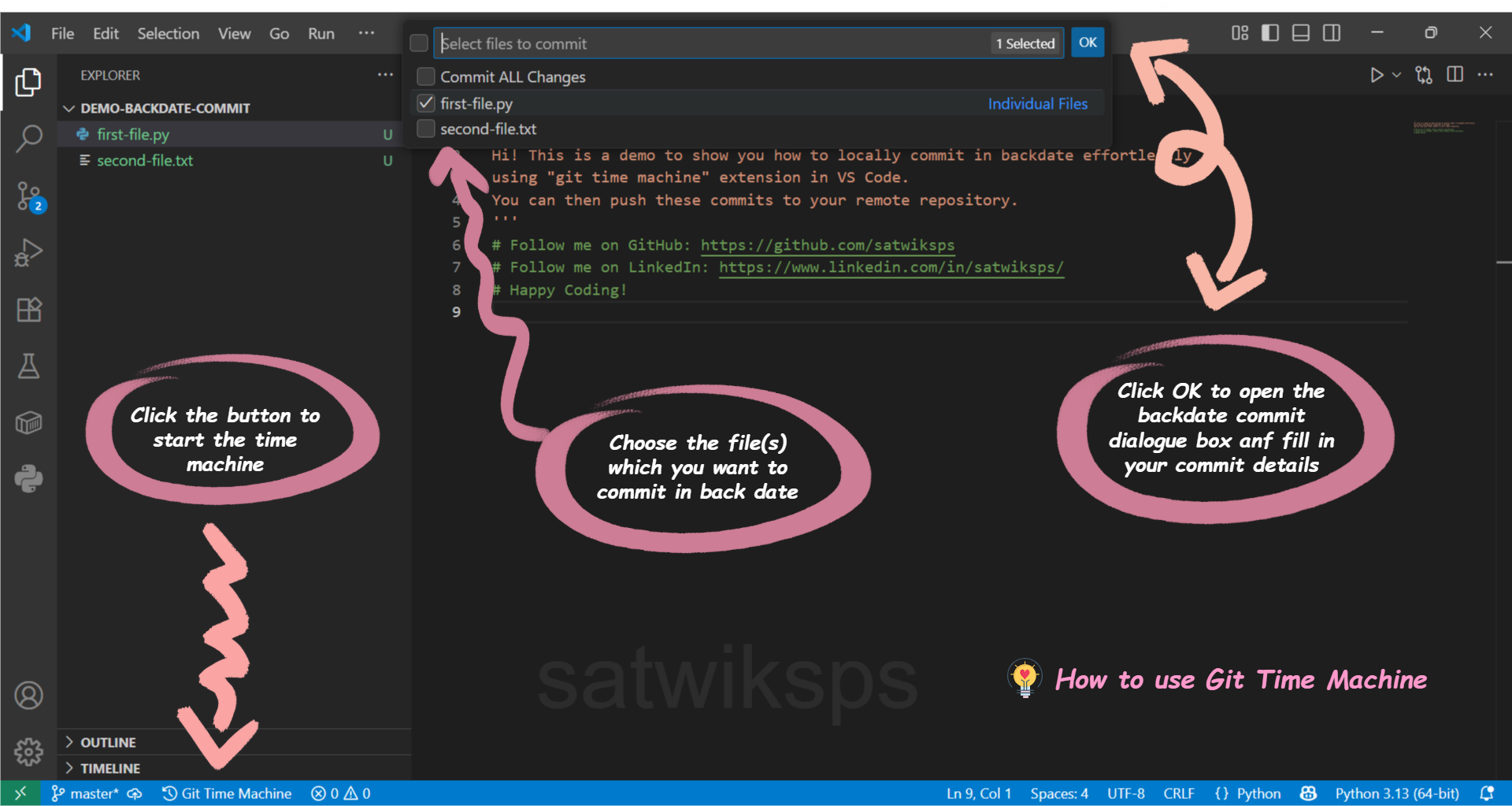Screen dimensions: 1512x806
Task: Start Git Time Machine from status bar
Action: (x=227, y=793)
